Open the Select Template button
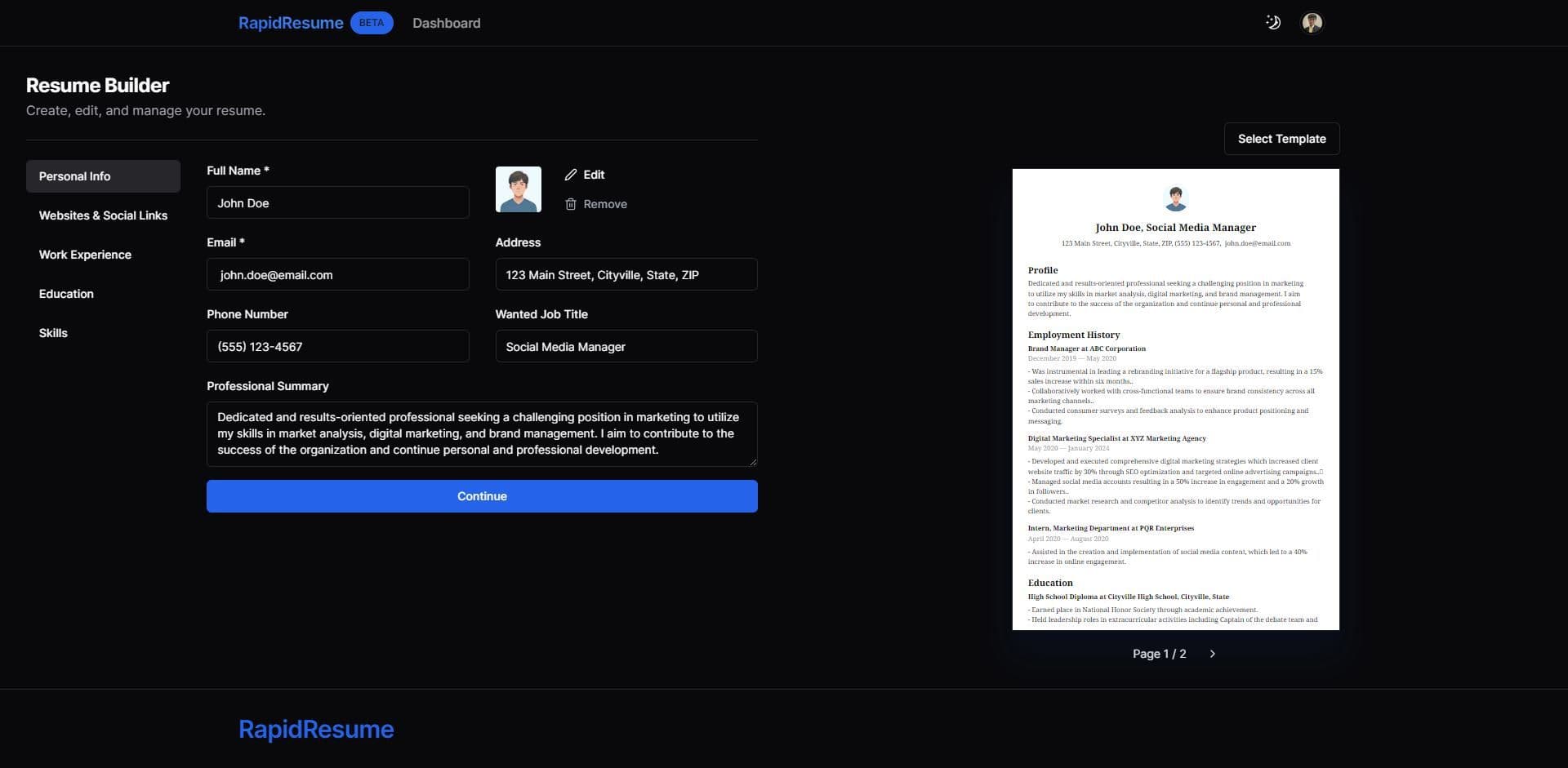1568x768 pixels. (1281, 139)
